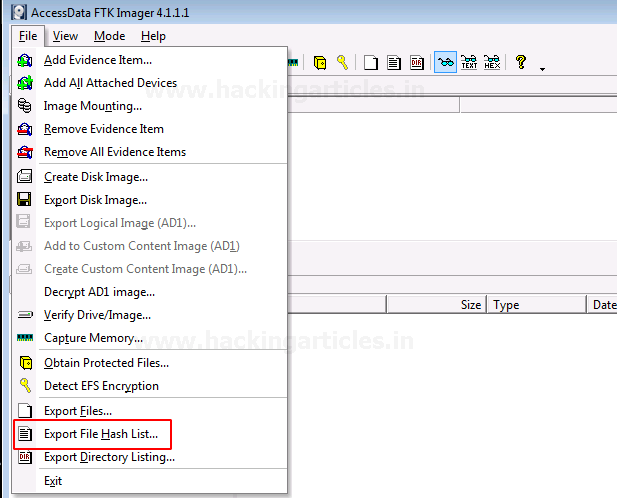Screen dimensions: 617x498
Task: Select Export File Hash List
Action: coord(150,434)
